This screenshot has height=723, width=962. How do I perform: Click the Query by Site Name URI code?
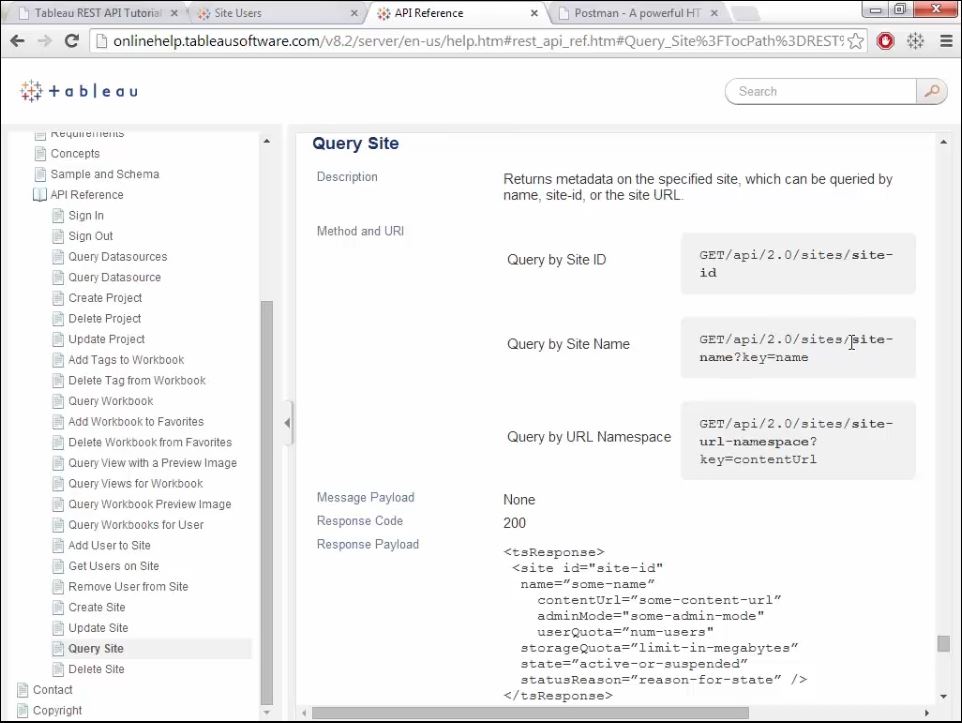[796, 348]
